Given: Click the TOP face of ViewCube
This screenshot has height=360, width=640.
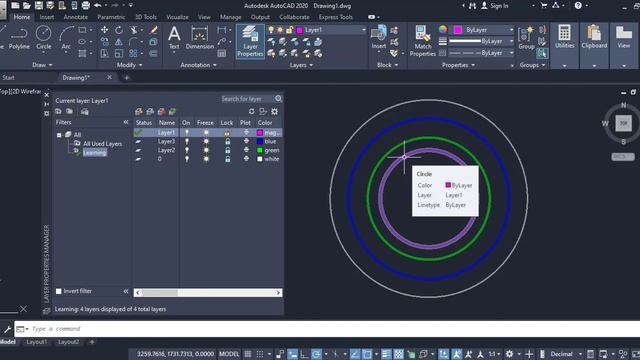Looking at the screenshot, I should pyautogui.click(x=623, y=123).
